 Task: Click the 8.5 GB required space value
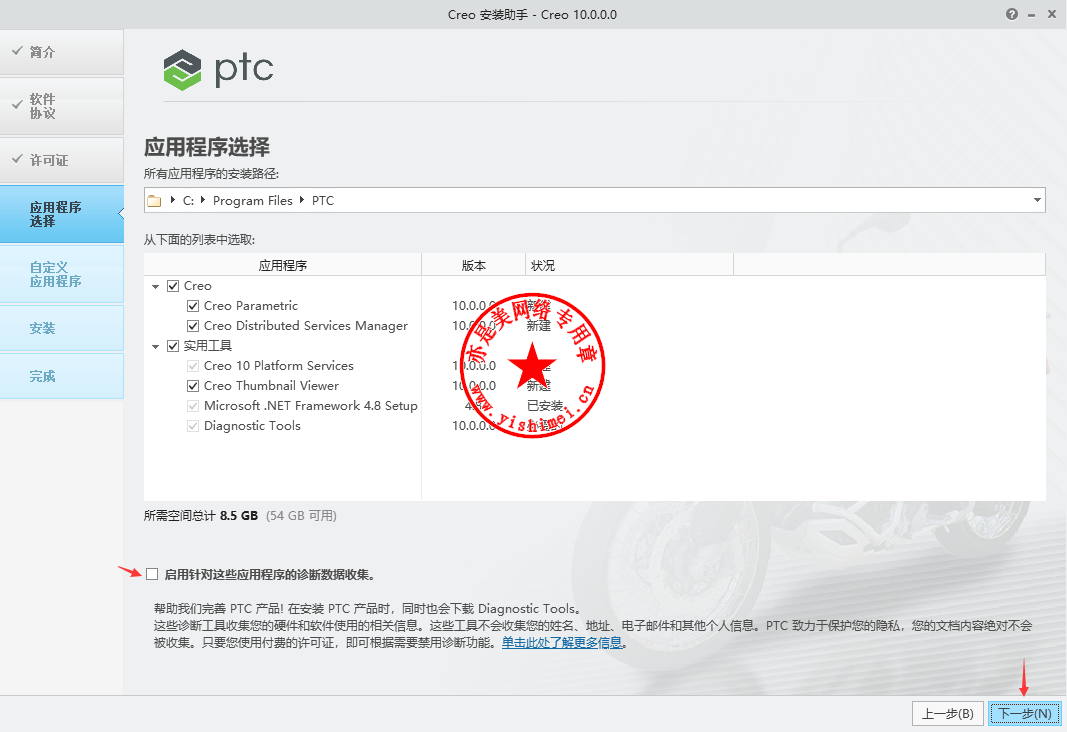[x=239, y=516]
